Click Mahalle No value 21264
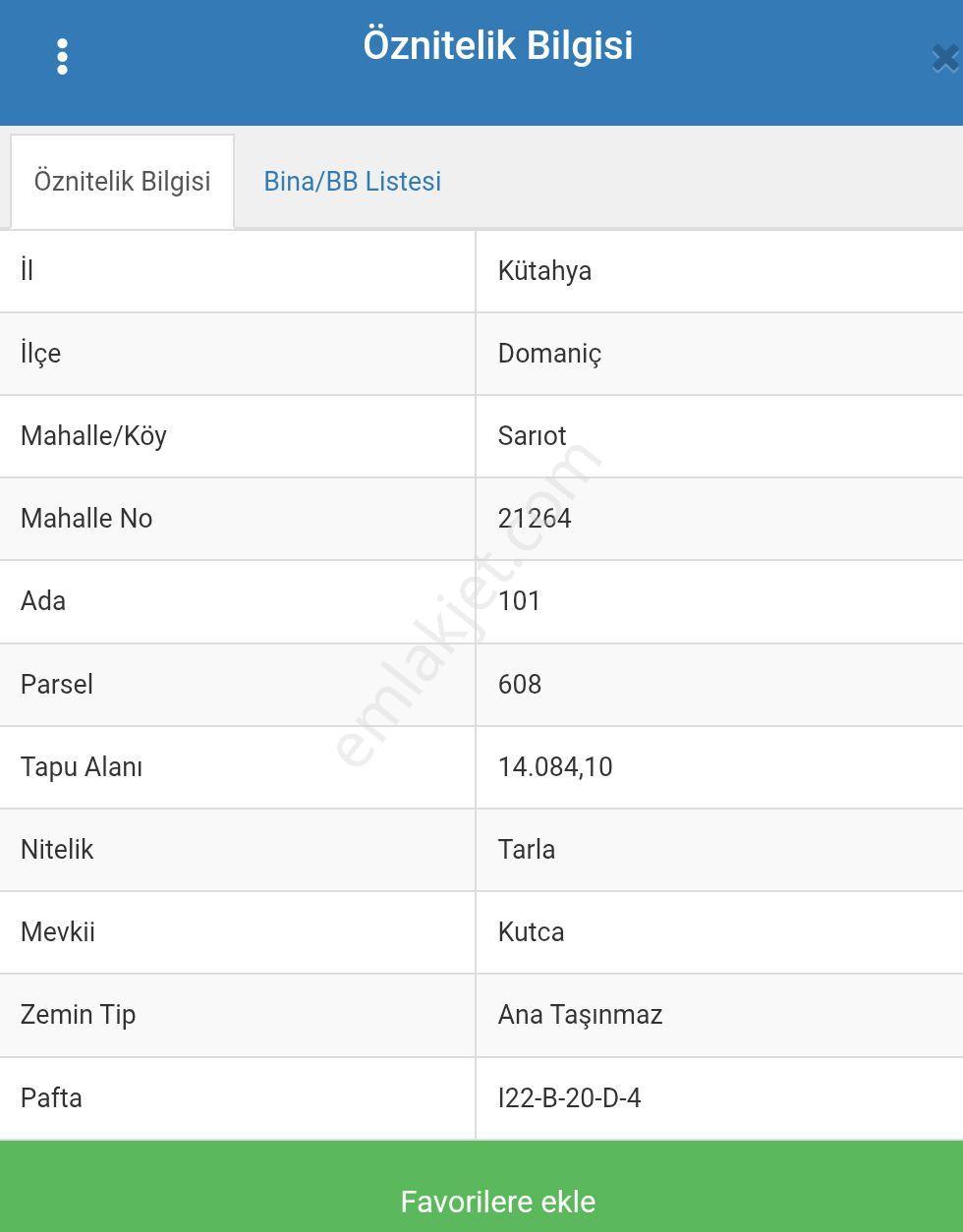Viewport: 963px width, 1232px height. click(535, 519)
